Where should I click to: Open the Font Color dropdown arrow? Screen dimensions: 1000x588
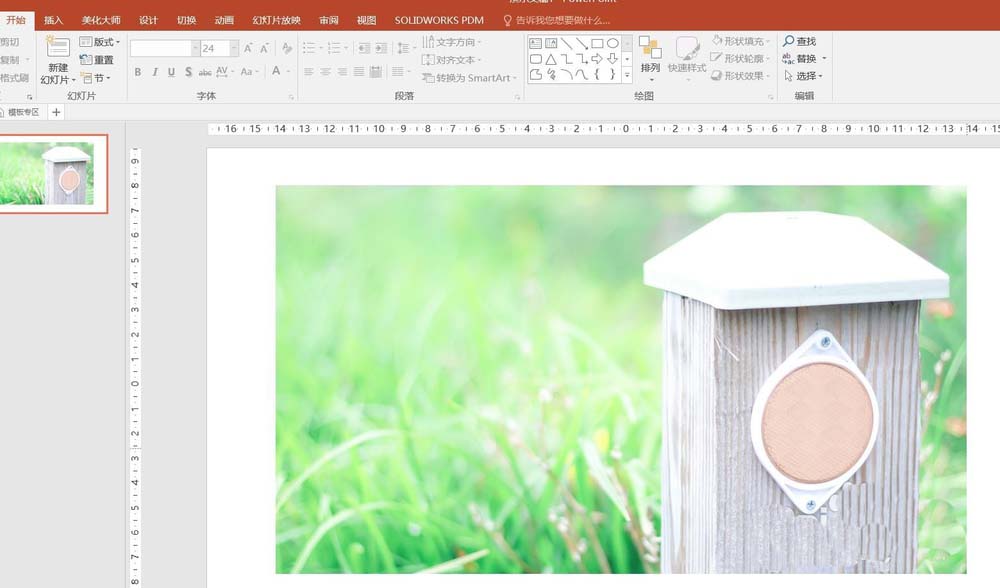tap(289, 72)
